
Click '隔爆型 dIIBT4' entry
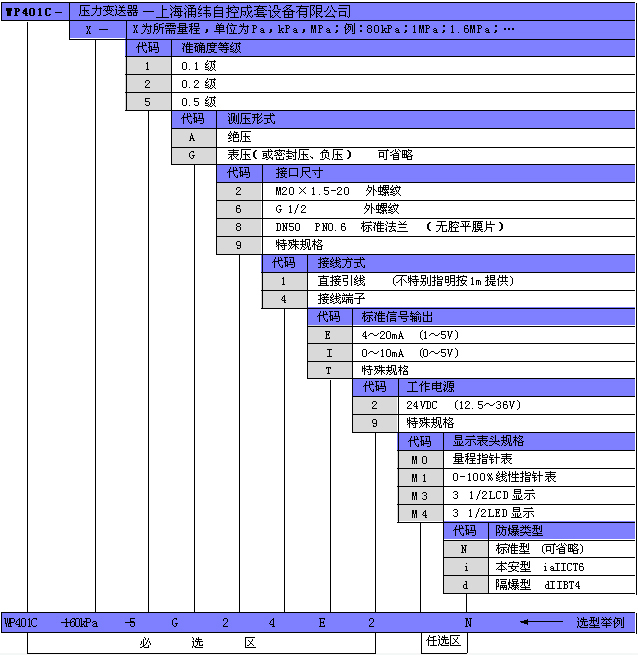pyautogui.click(x=538, y=585)
